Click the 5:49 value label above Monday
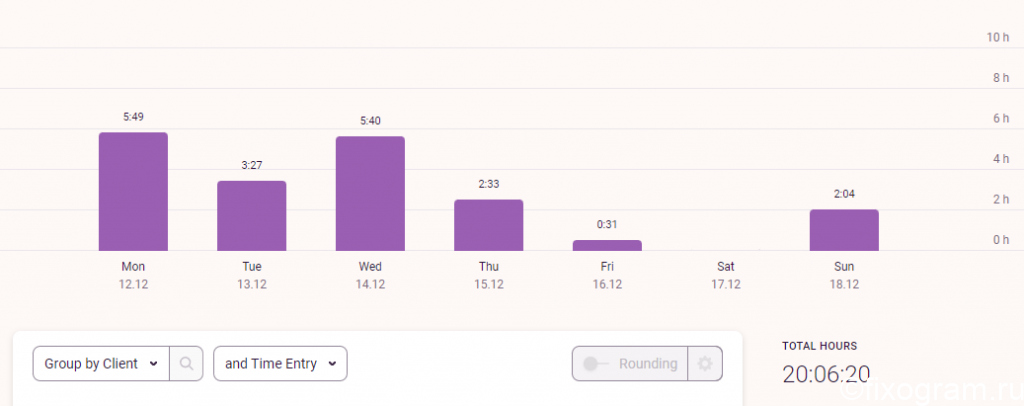Viewport: 1024px width, 406px height. pos(133,117)
